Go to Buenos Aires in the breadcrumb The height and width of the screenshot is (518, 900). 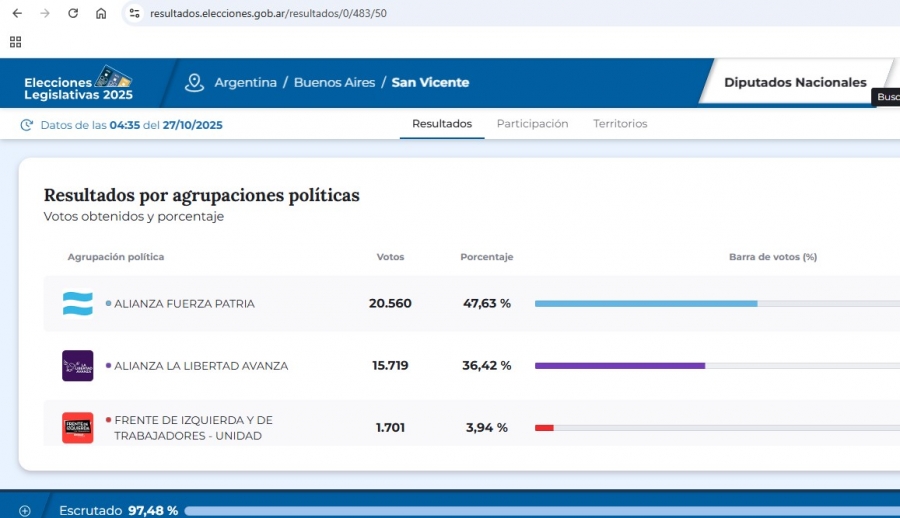334,83
